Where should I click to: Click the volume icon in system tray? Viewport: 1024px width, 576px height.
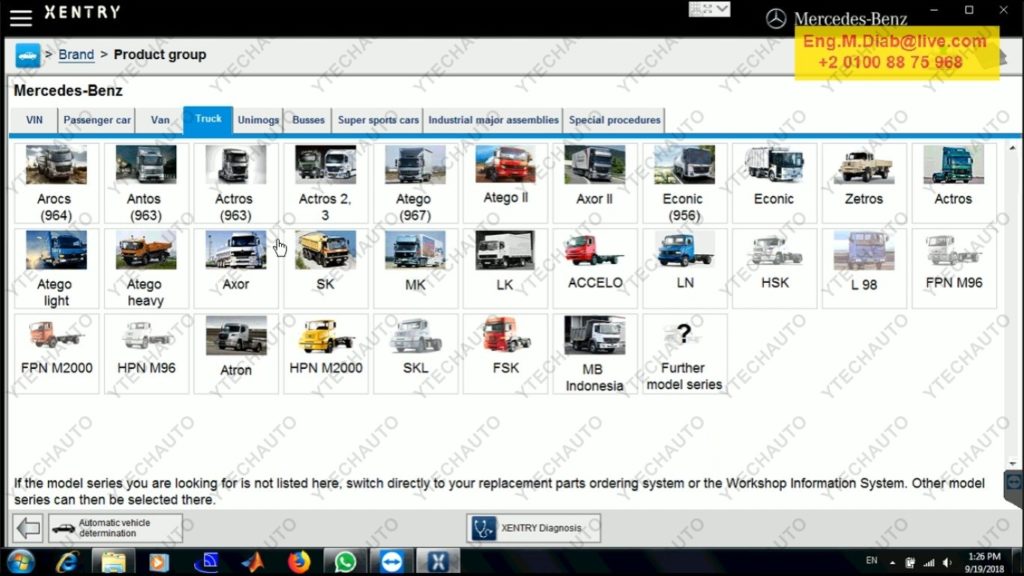coord(946,562)
